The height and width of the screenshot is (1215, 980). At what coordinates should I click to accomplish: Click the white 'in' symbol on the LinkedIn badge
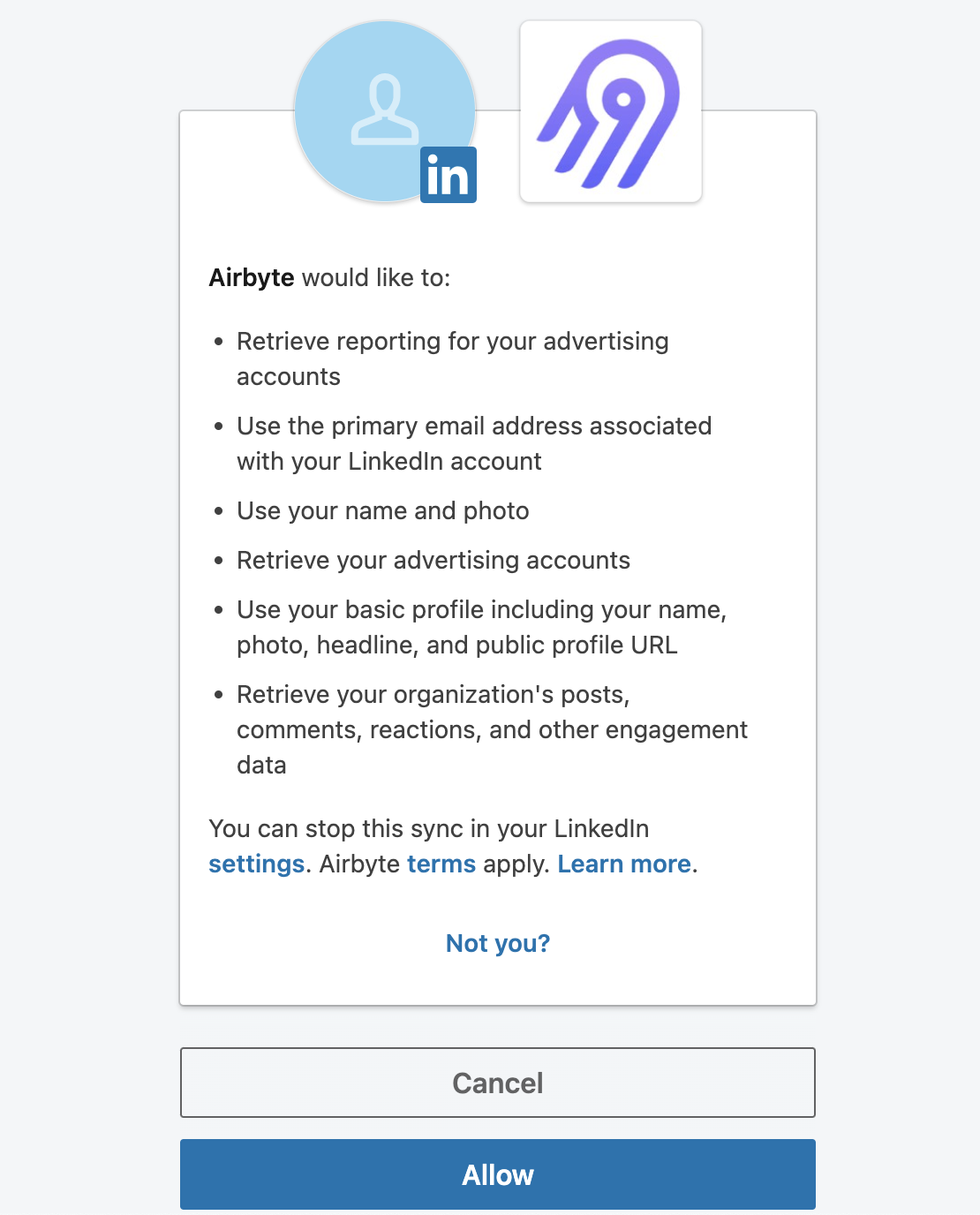point(448,174)
